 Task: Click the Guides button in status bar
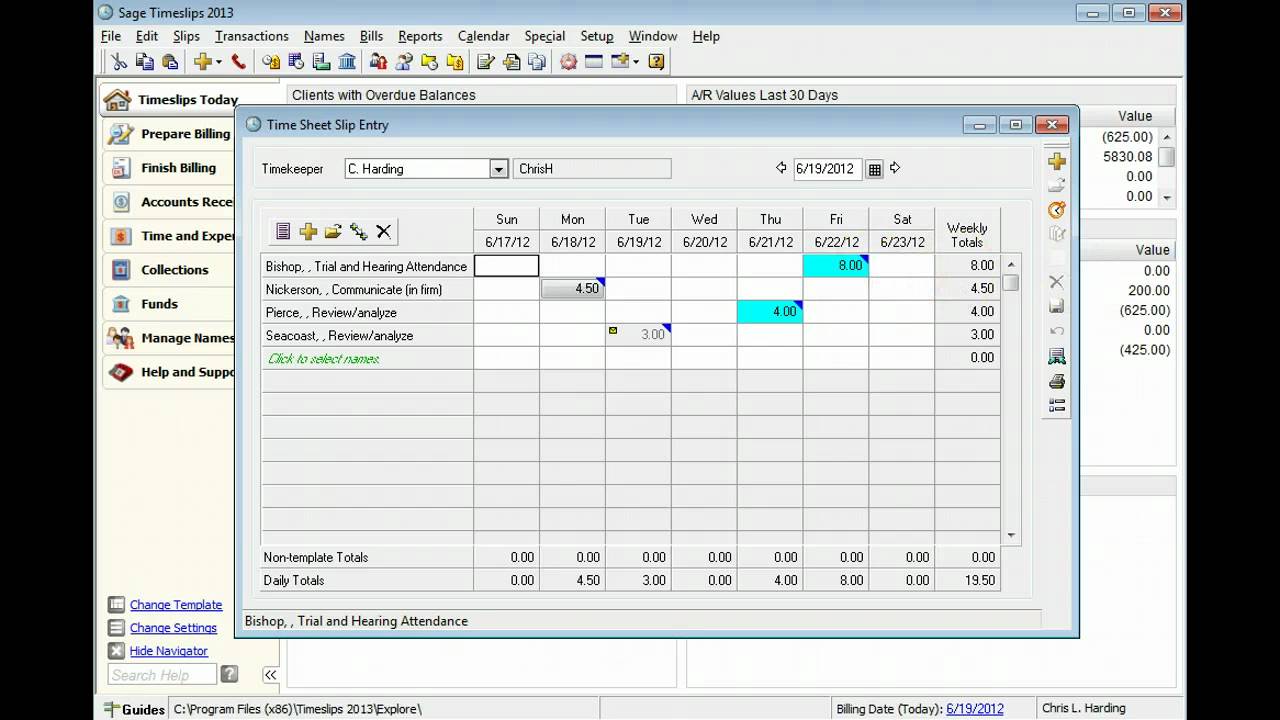[134, 709]
